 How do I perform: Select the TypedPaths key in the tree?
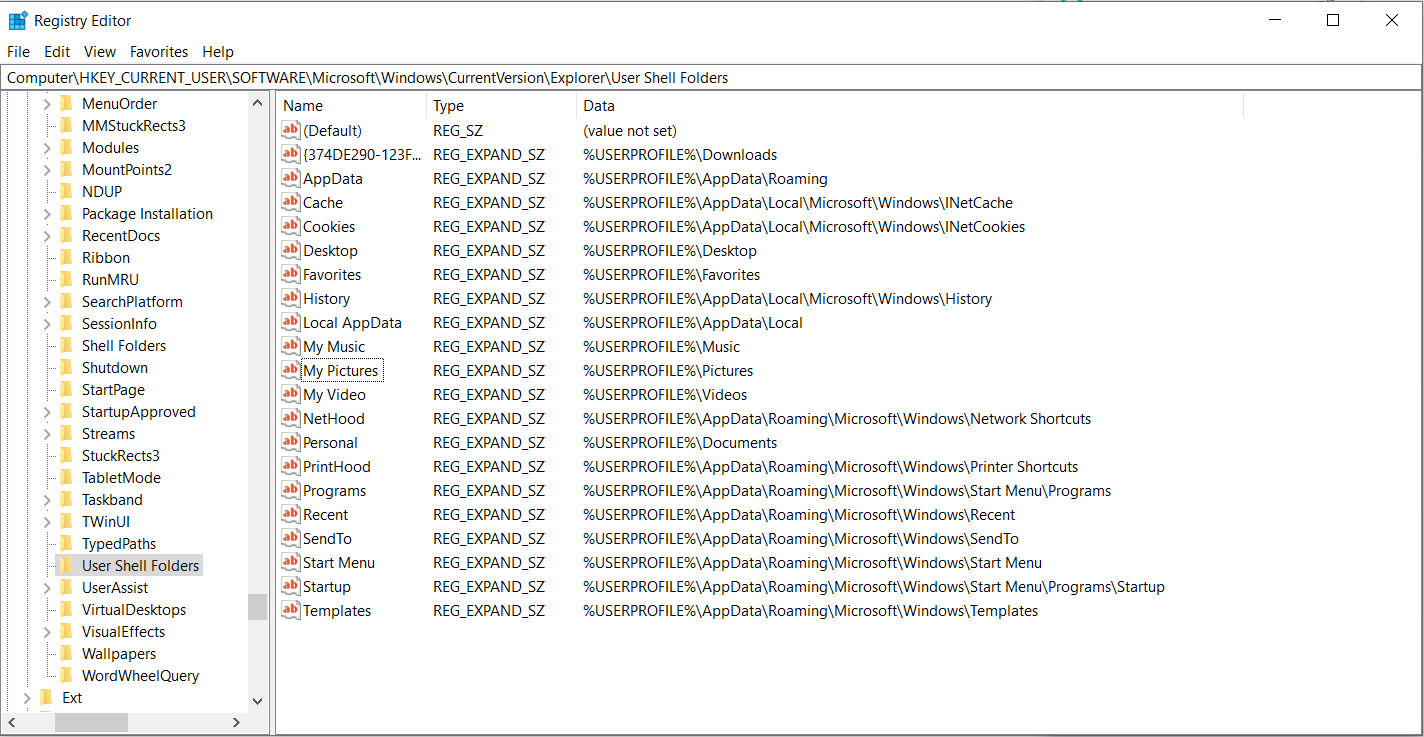click(x=119, y=543)
